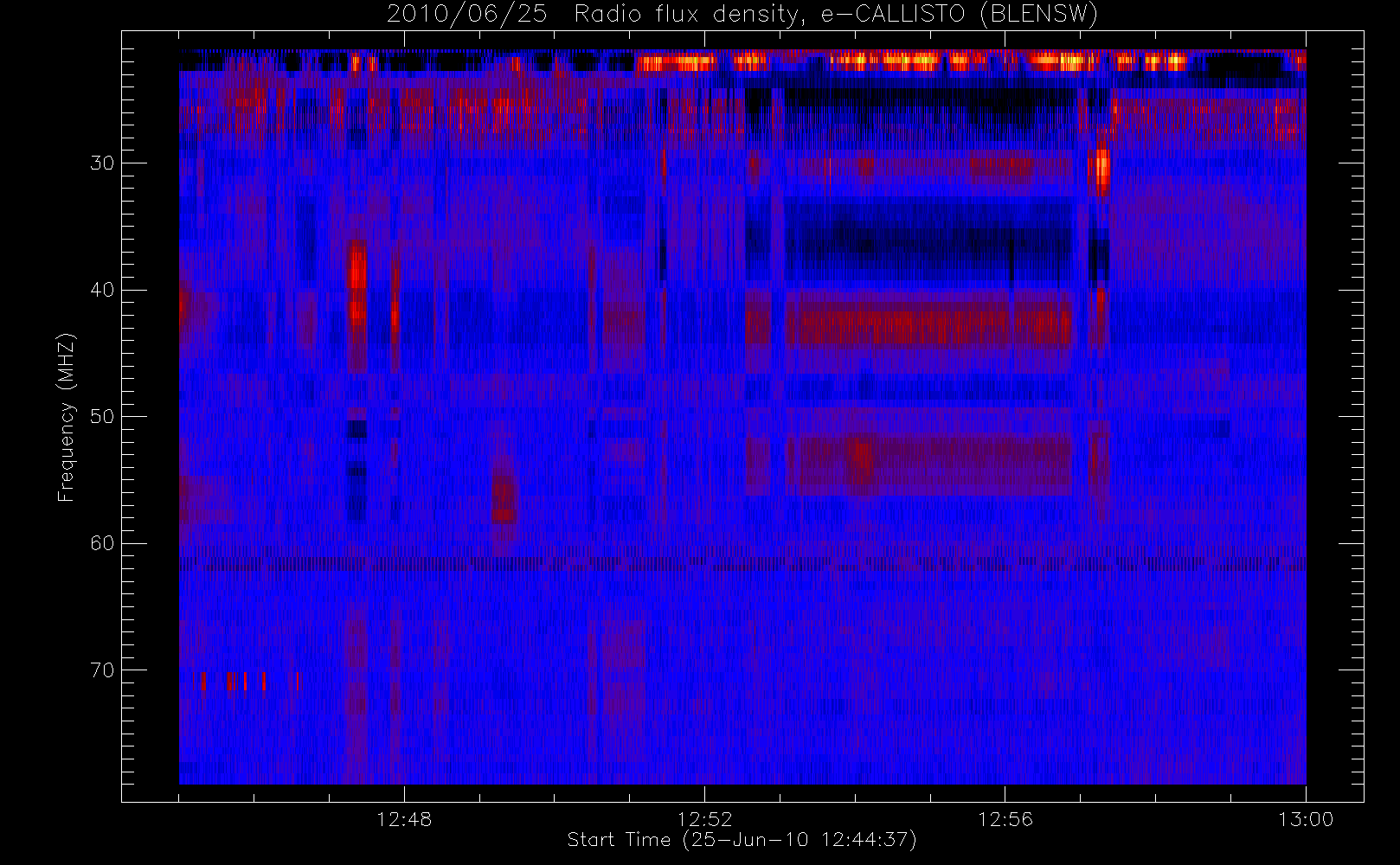Select the 70 MHz tick label
Screen dimensions: 1400x865
coord(102,670)
